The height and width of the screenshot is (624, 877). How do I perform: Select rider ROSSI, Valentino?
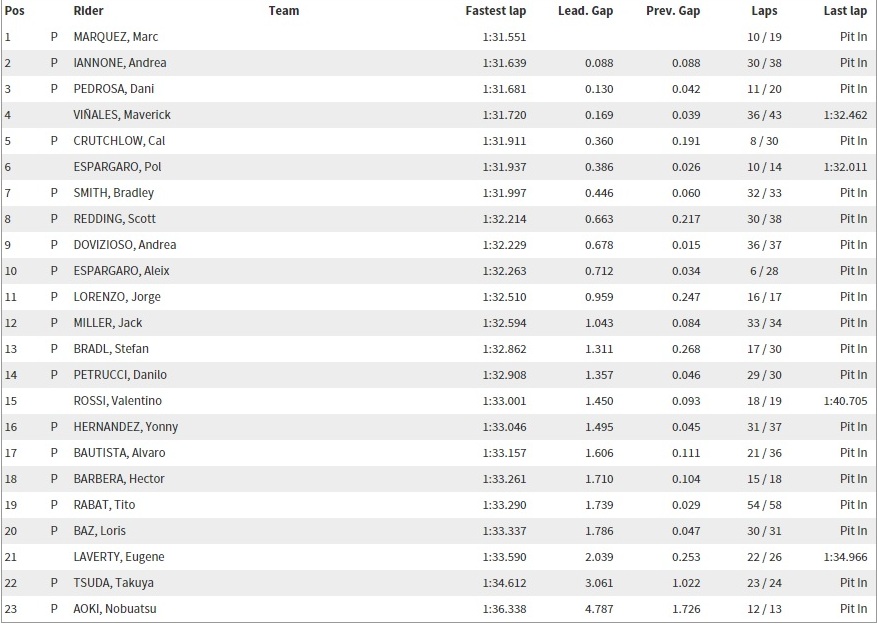[x=118, y=401]
